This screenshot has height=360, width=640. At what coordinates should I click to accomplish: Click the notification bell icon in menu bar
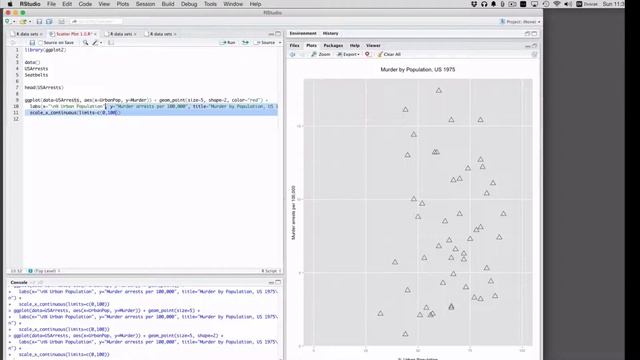click(x=493, y=4)
